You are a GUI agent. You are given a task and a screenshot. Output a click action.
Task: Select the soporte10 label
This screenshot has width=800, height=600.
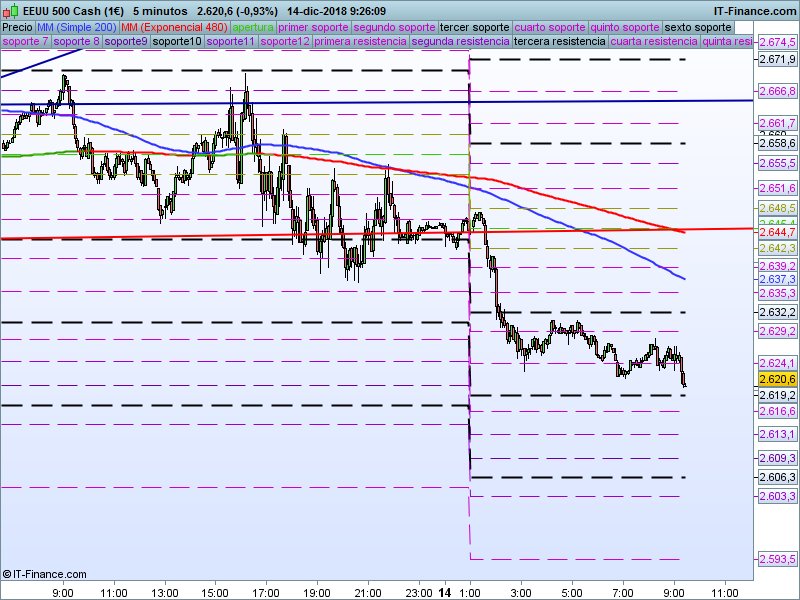pyautogui.click(x=177, y=42)
